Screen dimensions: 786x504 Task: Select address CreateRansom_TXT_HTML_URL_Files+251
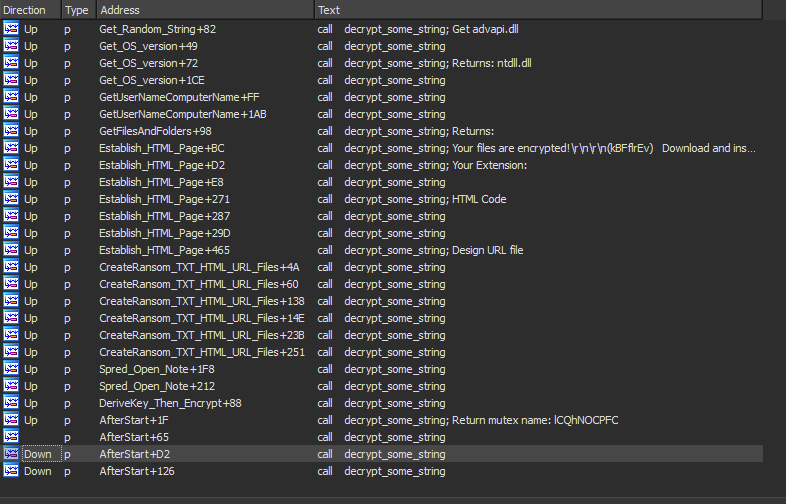coord(202,353)
